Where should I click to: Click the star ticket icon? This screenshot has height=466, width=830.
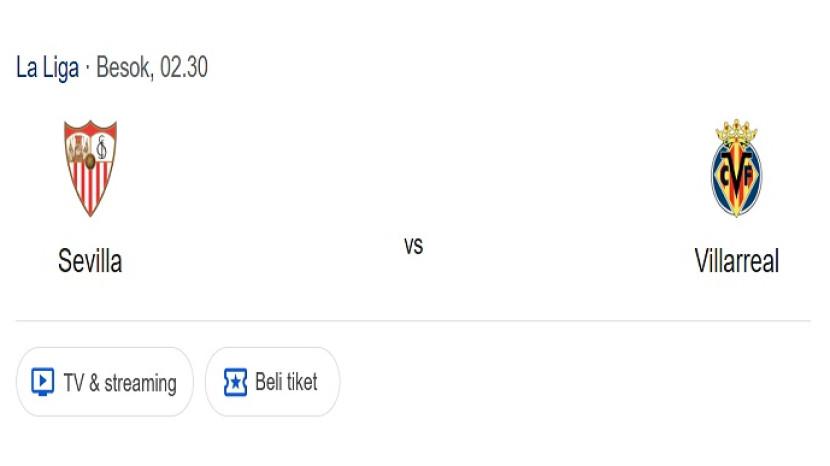pyautogui.click(x=235, y=382)
